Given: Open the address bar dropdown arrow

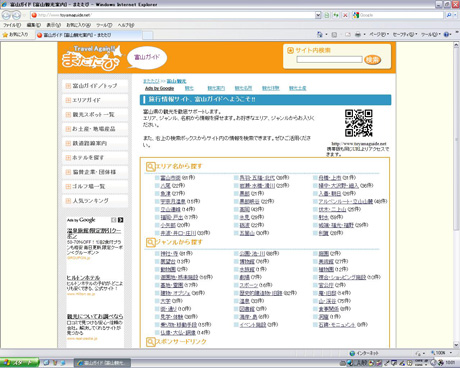Looking at the screenshot, I should point(318,15).
